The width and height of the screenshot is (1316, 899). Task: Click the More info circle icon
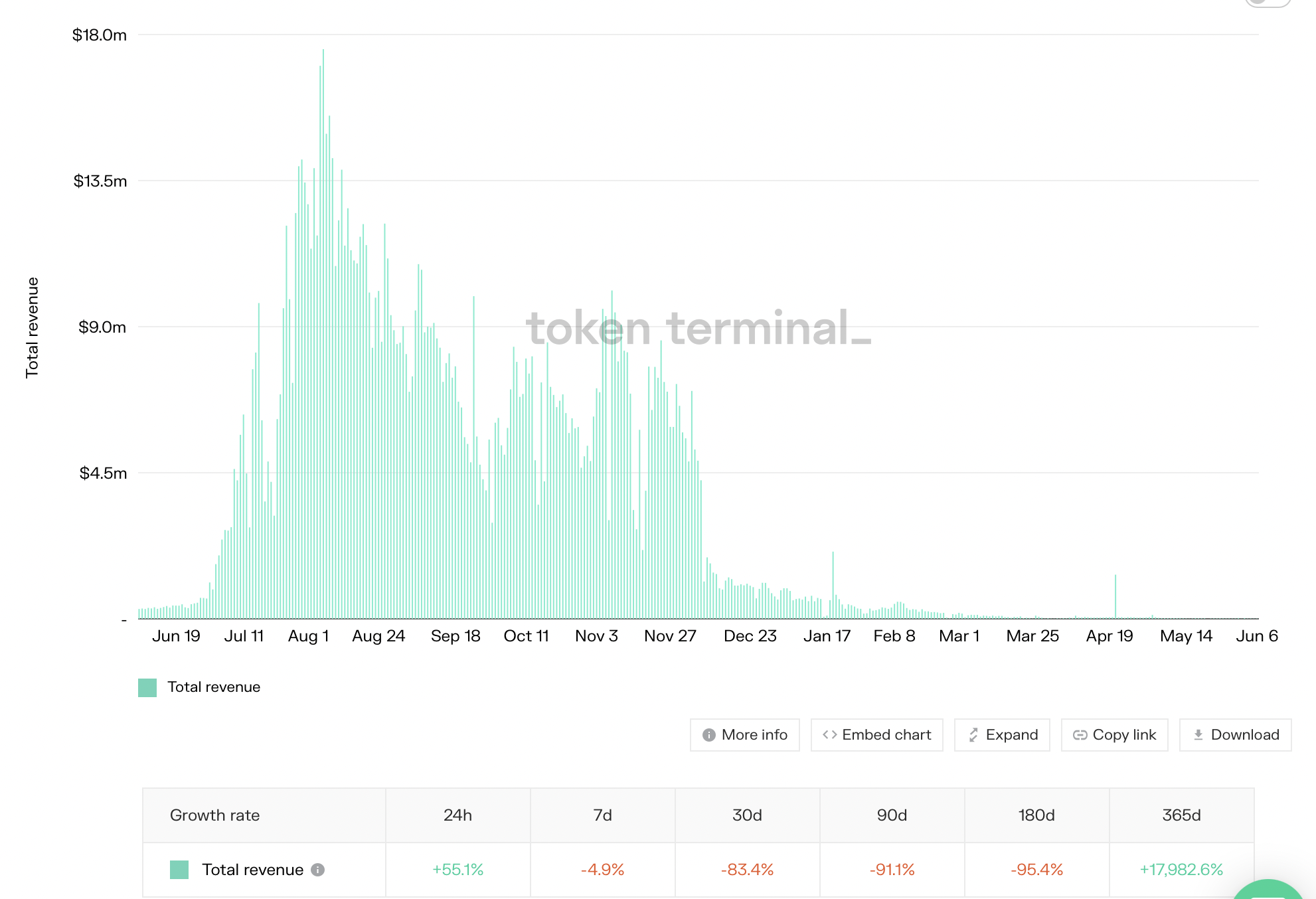point(708,735)
